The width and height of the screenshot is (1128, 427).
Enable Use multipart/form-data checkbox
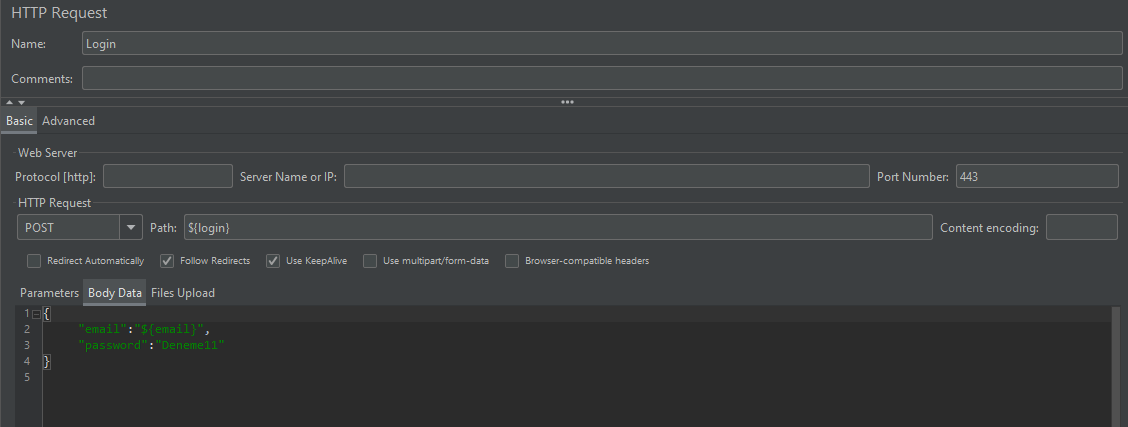pos(370,261)
